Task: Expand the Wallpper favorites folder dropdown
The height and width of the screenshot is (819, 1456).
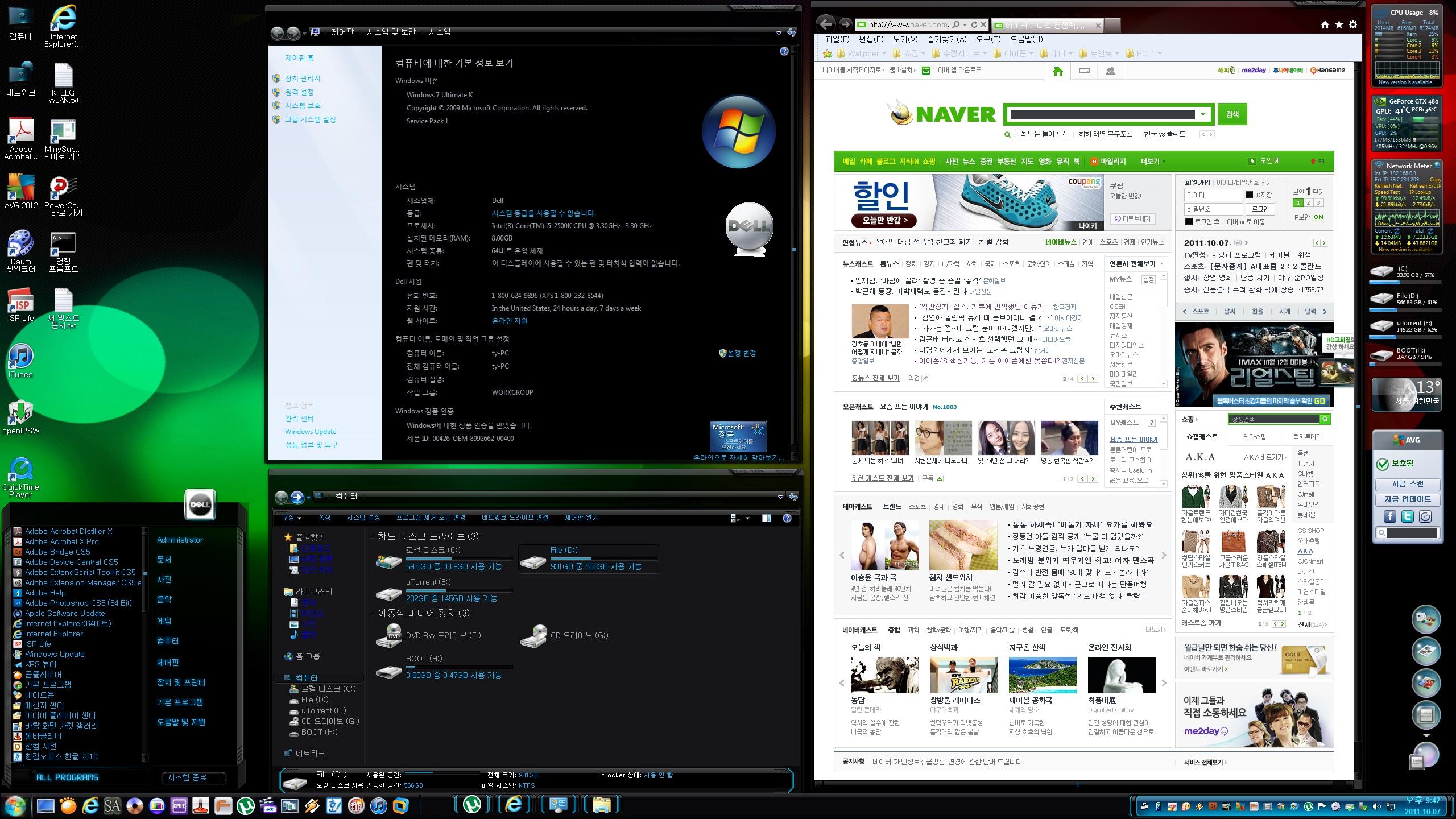Action: 884,54
